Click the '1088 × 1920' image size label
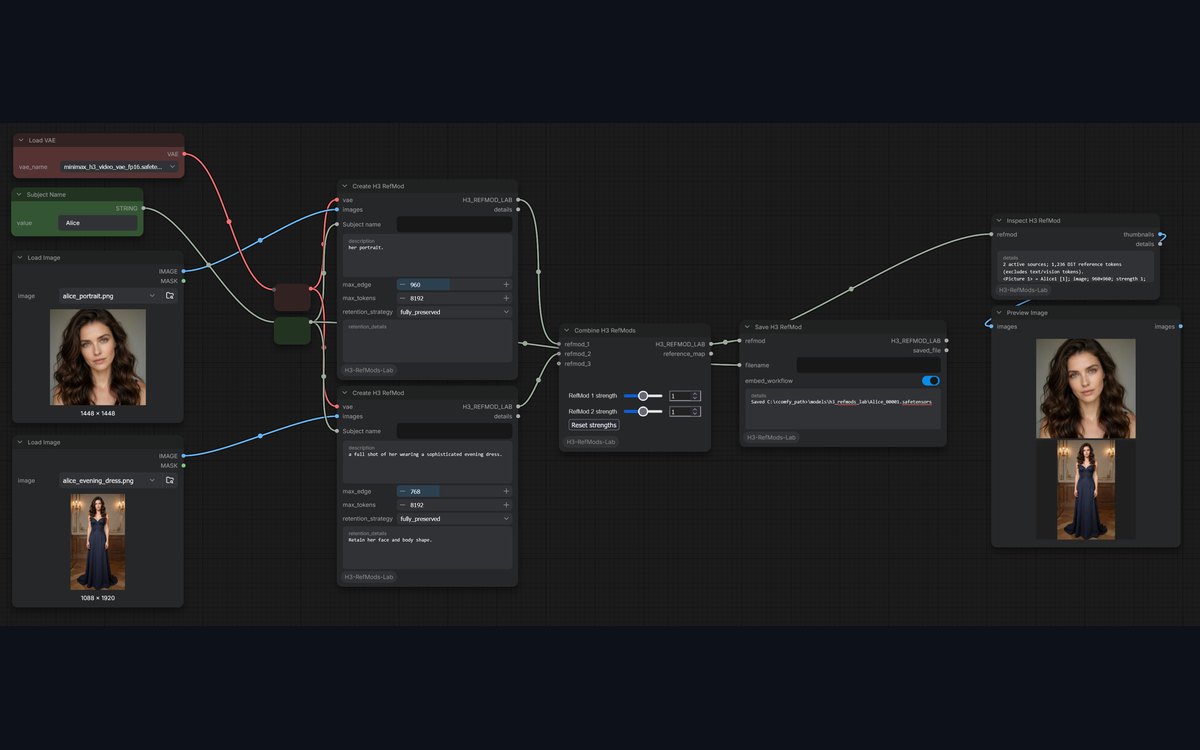This screenshot has width=1200, height=750. click(98, 598)
